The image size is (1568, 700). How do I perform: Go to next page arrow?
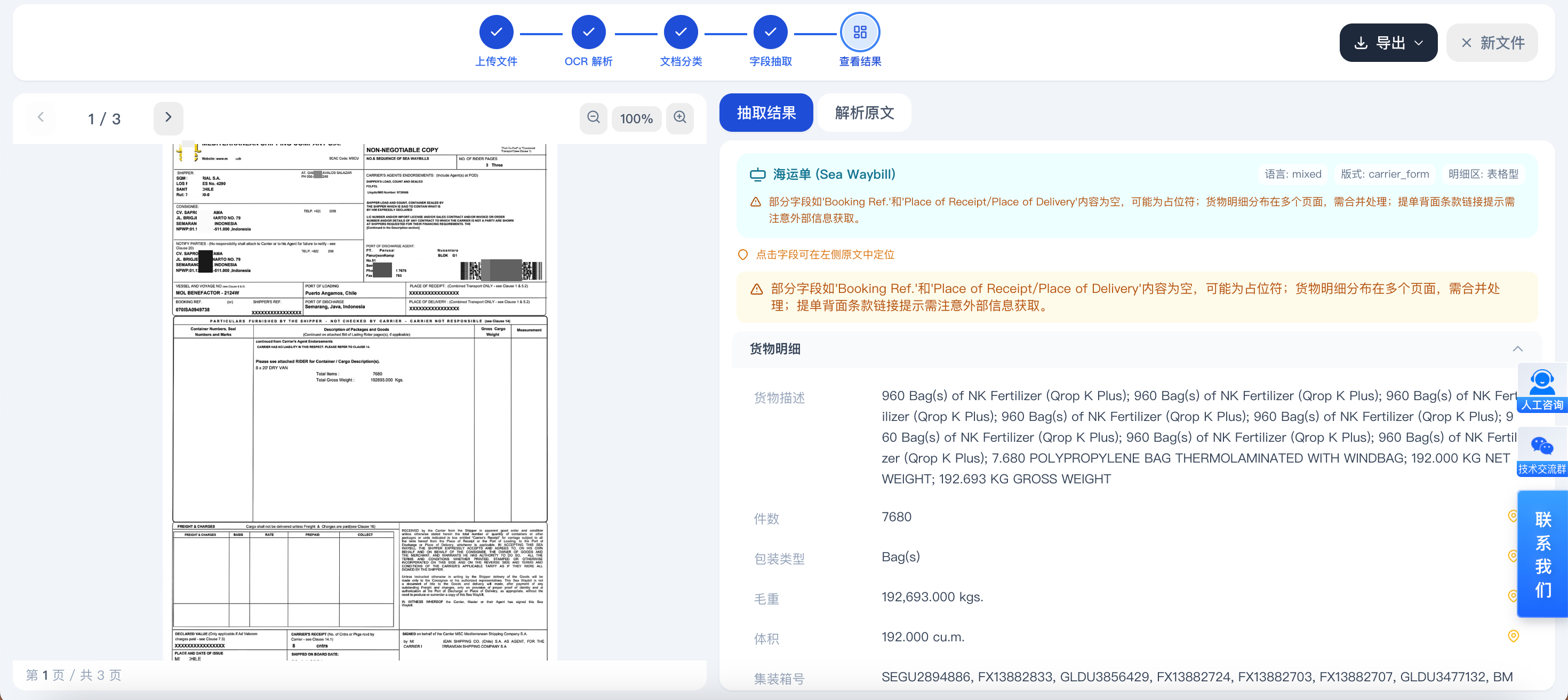169,117
